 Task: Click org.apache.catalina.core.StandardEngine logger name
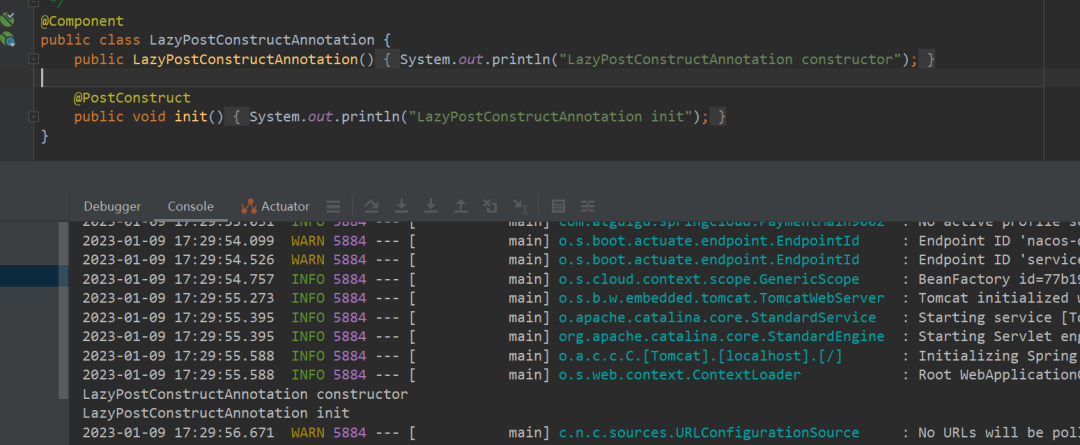pos(721,337)
